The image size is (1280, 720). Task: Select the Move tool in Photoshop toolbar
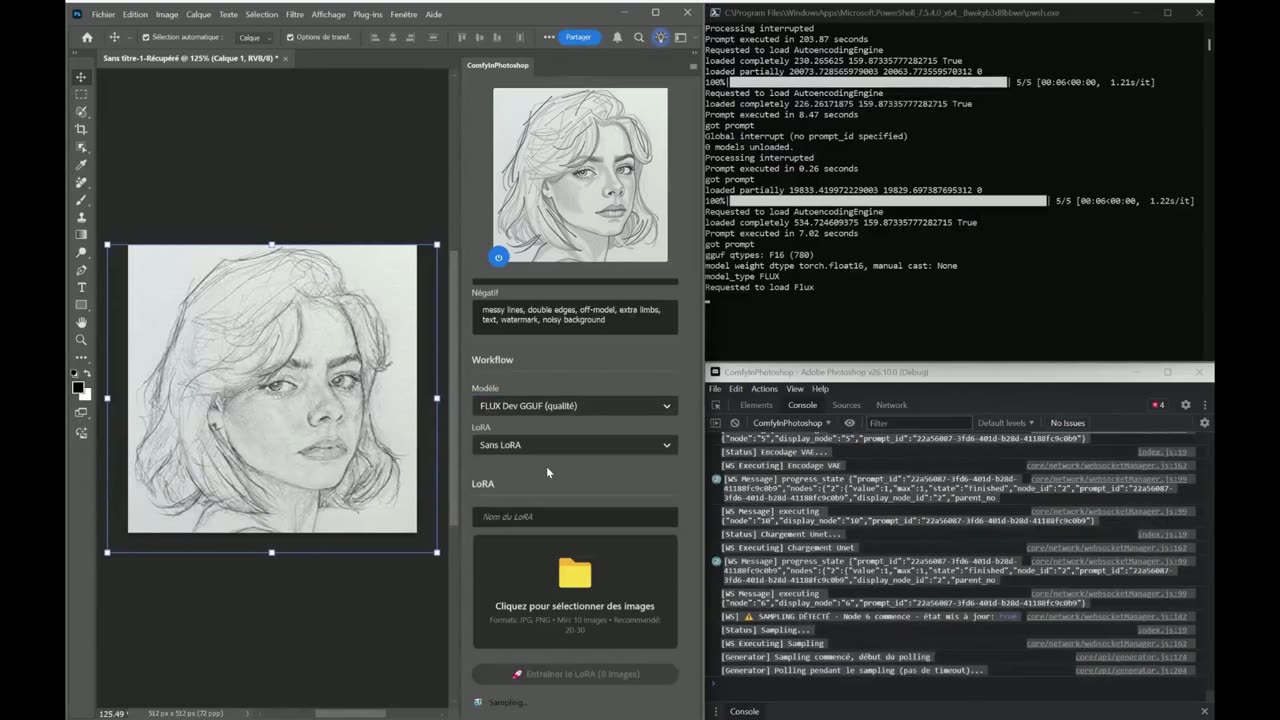81,77
